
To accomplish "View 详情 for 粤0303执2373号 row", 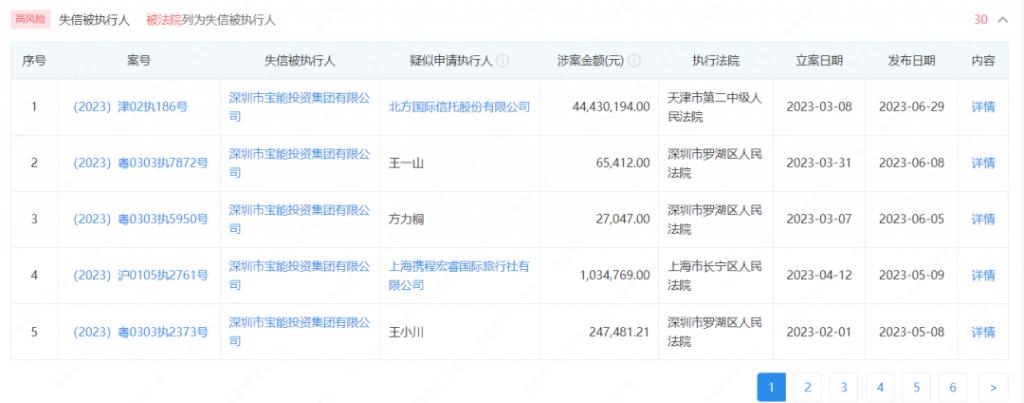I will click(983, 332).
